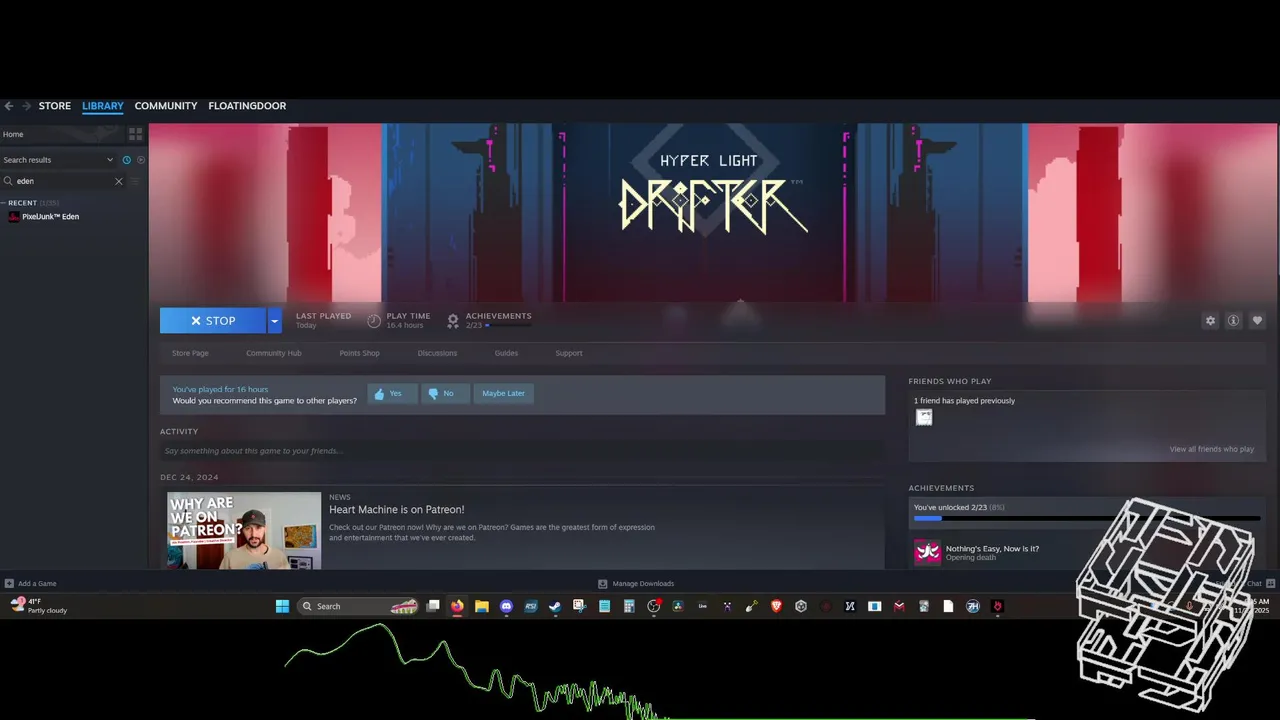Click the small achievements progress bar under header

click(508, 326)
